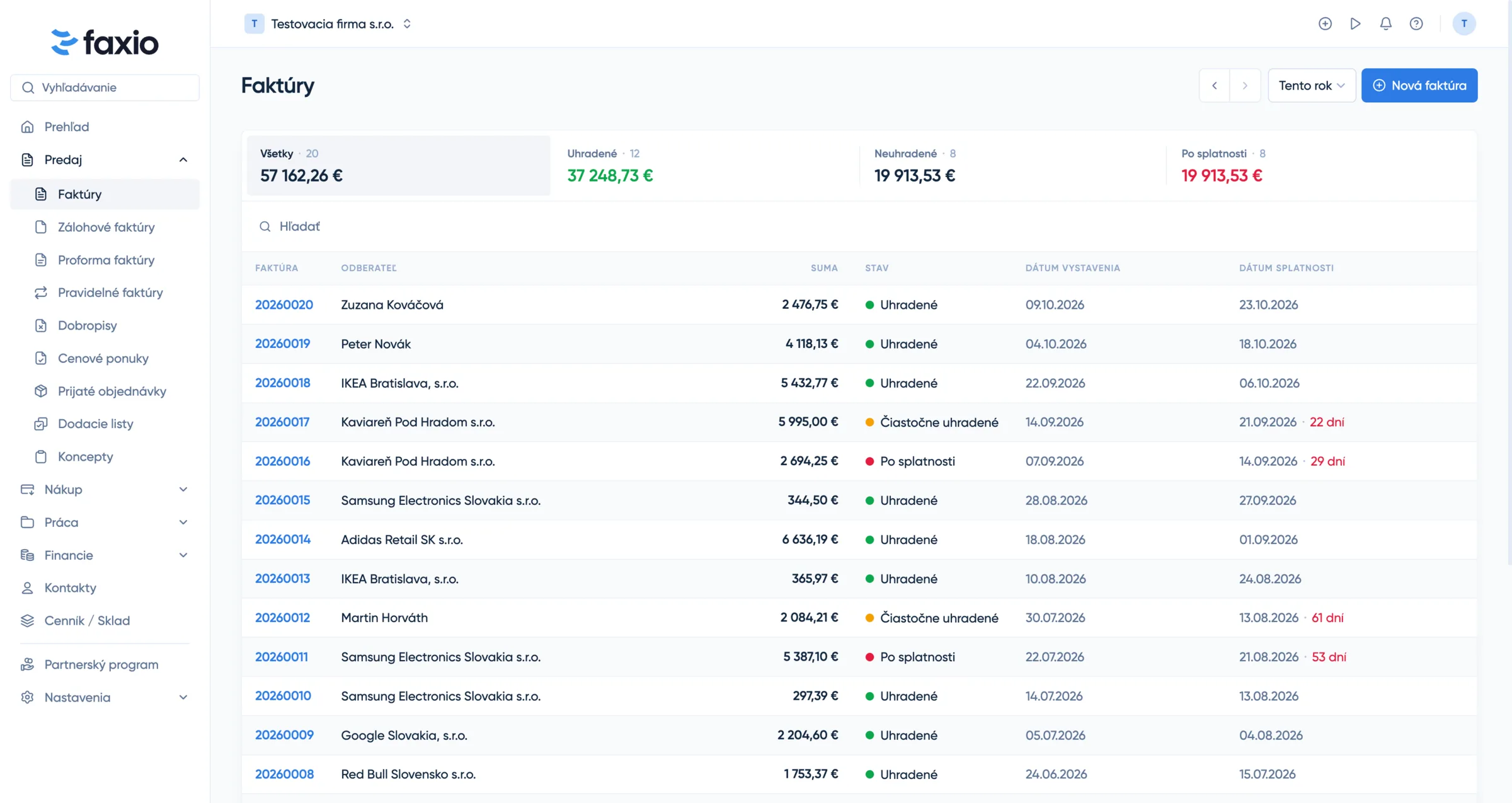Open Prijaté objednávky in sidebar
The image size is (1512, 803).
coord(105,391)
